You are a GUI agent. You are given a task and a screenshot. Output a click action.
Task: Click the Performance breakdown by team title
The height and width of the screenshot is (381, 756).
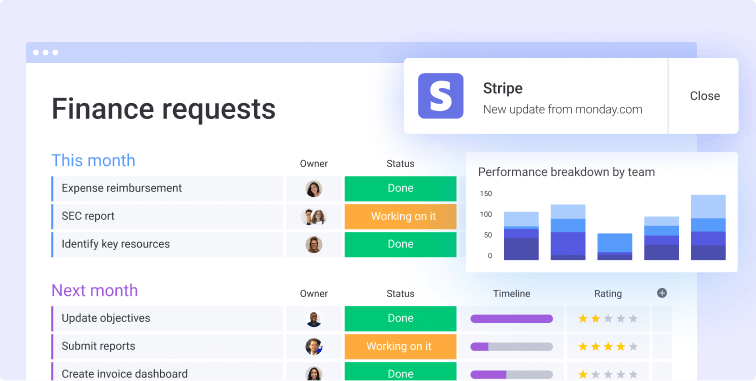click(567, 172)
